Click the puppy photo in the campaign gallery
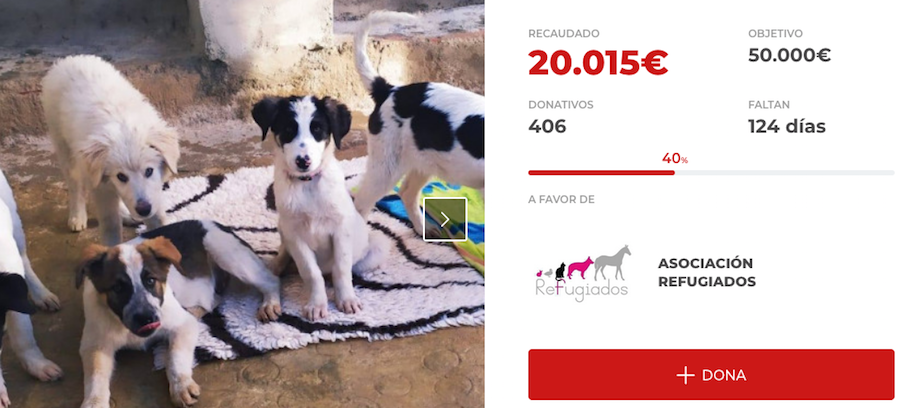900x408 pixels. coord(242,204)
